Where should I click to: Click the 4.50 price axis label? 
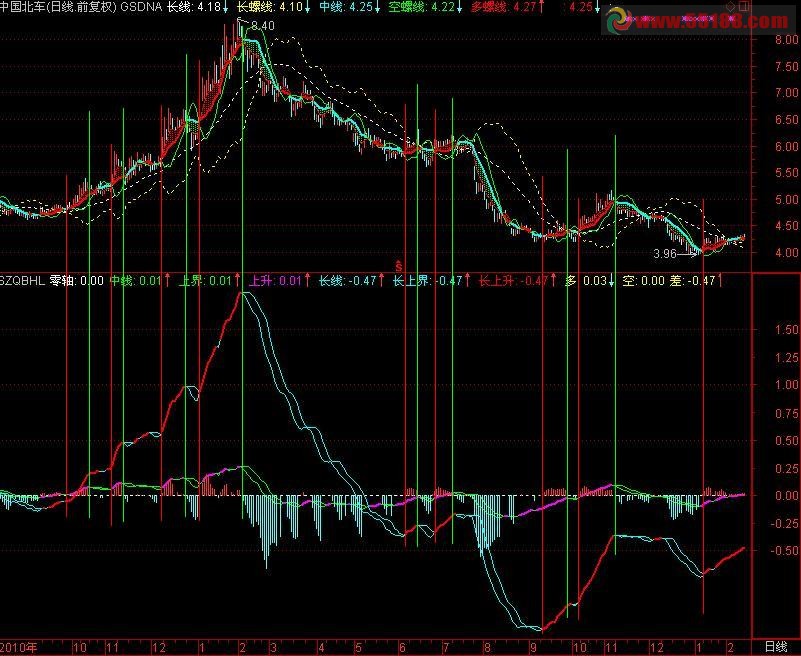[786, 225]
